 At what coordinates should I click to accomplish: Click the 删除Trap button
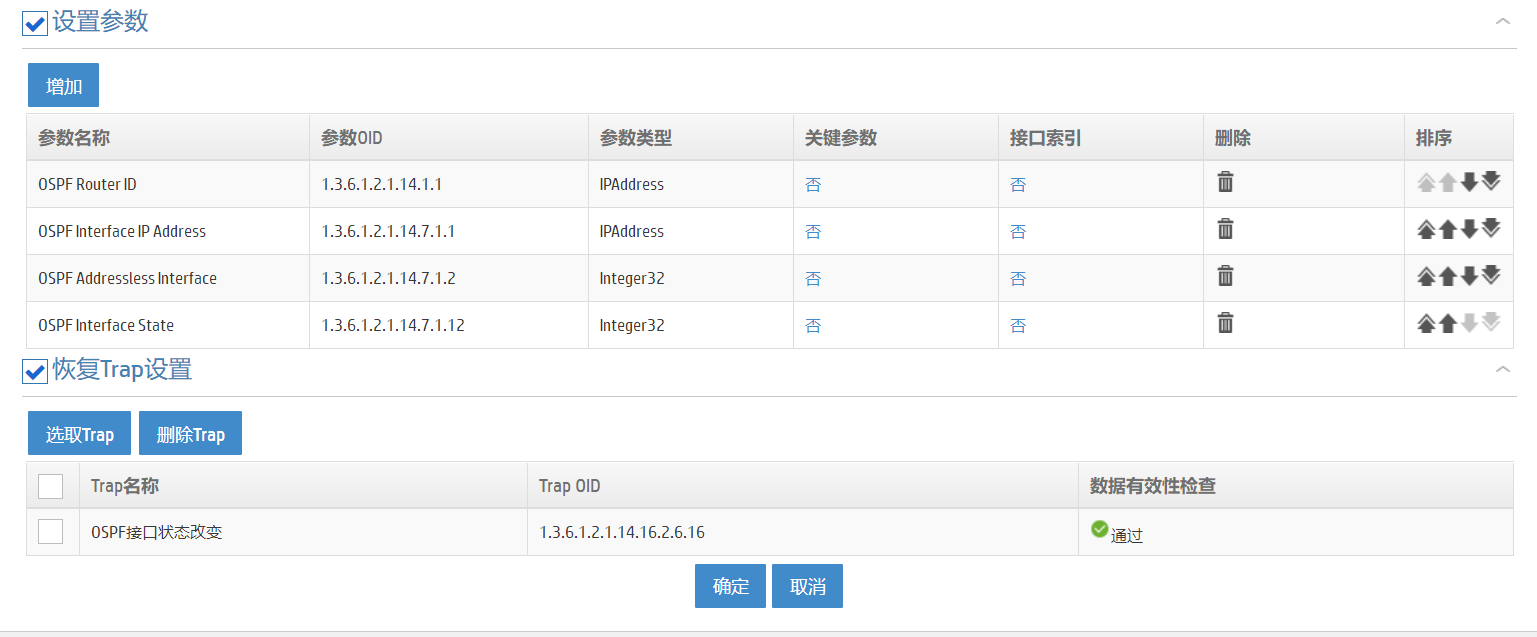[x=190, y=433]
